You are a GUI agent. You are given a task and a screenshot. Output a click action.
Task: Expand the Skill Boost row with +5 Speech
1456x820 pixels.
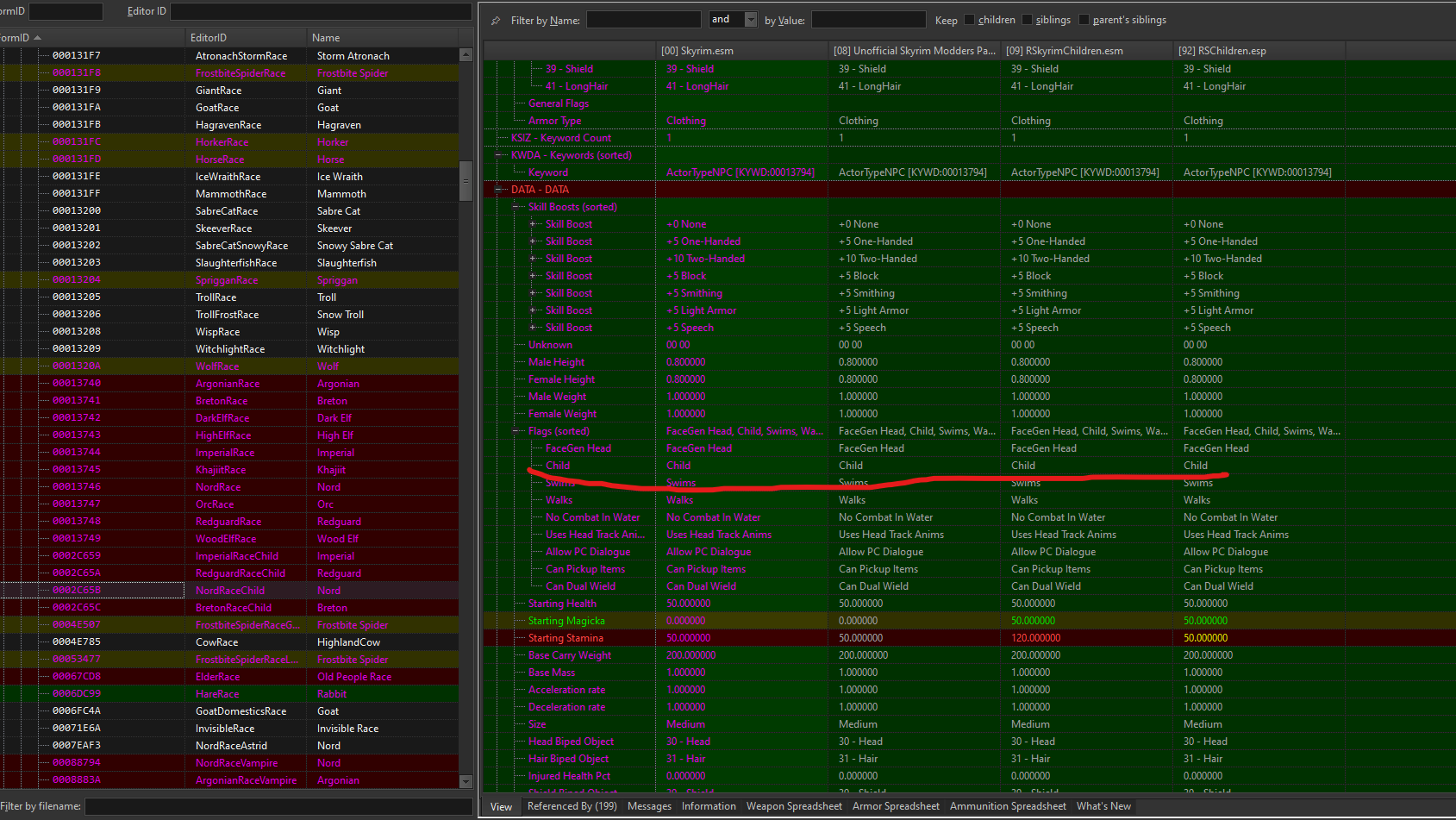[x=534, y=328]
